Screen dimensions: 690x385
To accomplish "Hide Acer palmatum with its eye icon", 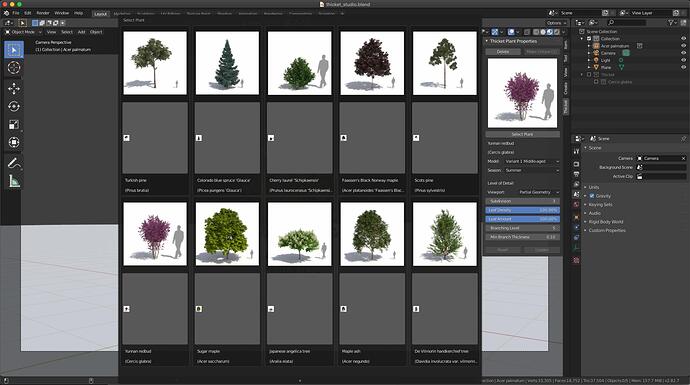I will click(x=683, y=46).
